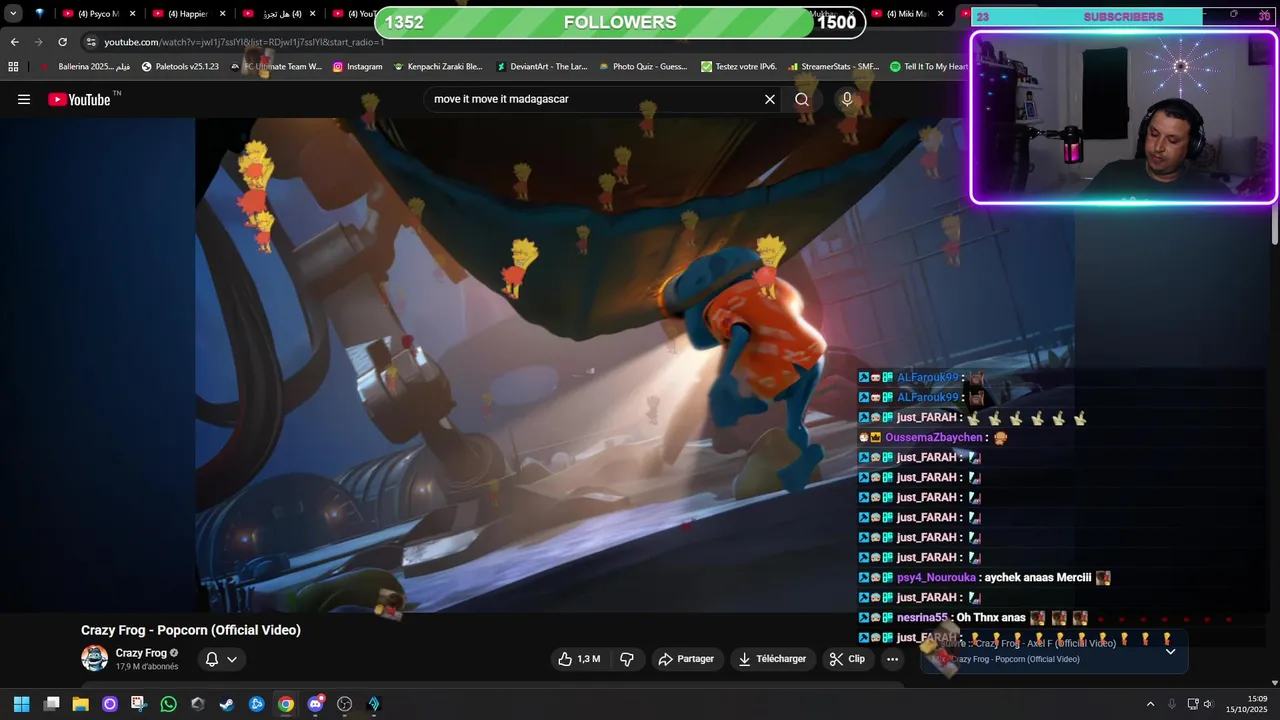Open the 'Tell It To My Heart' bookmark
The width and height of the screenshot is (1280, 720).
(929, 67)
